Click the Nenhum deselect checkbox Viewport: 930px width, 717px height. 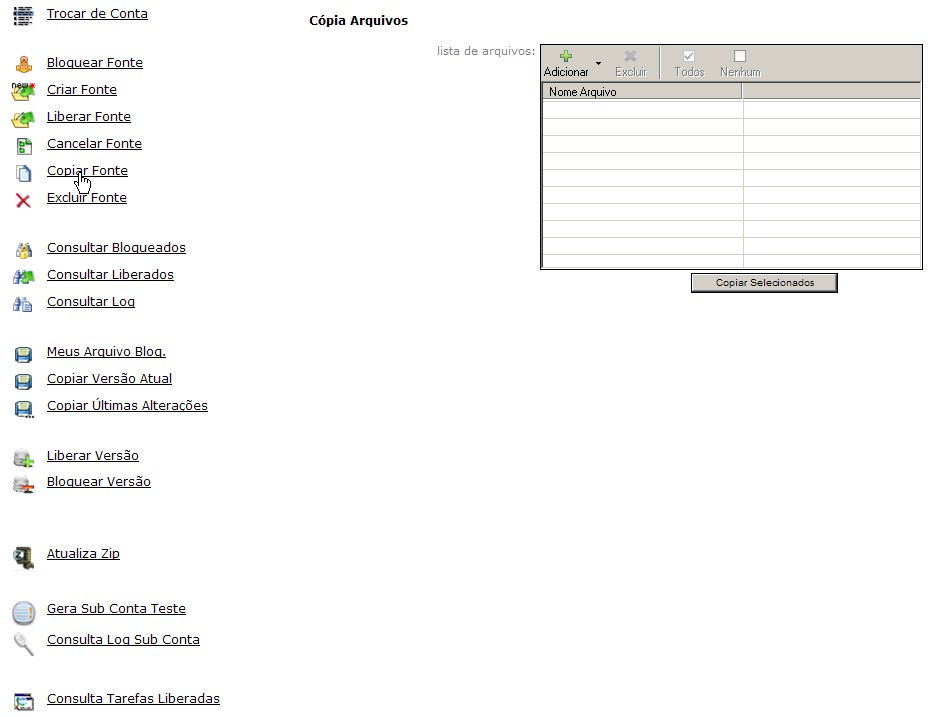point(740,57)
